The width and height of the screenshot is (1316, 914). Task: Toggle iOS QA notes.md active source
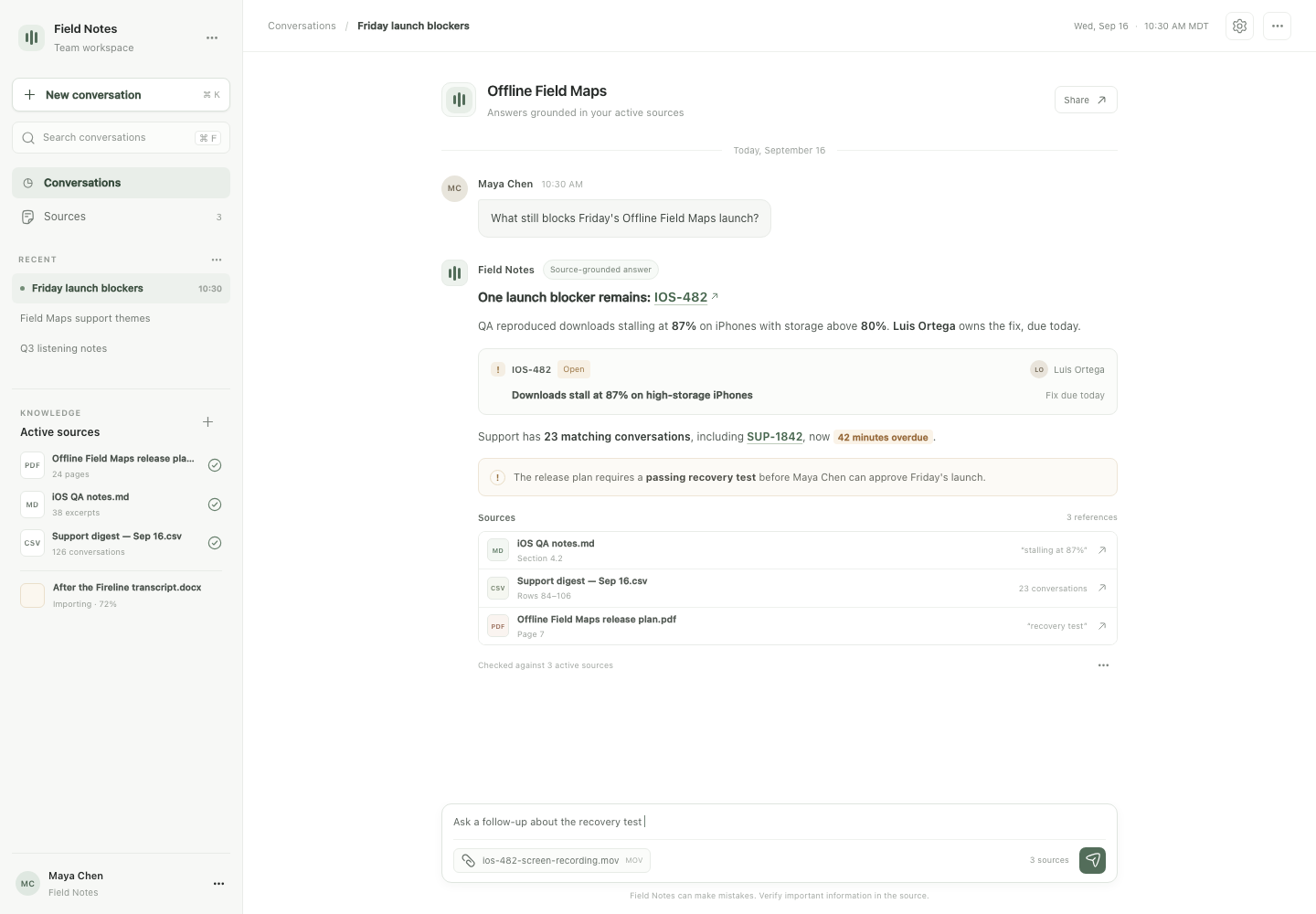tap(215, 505)
